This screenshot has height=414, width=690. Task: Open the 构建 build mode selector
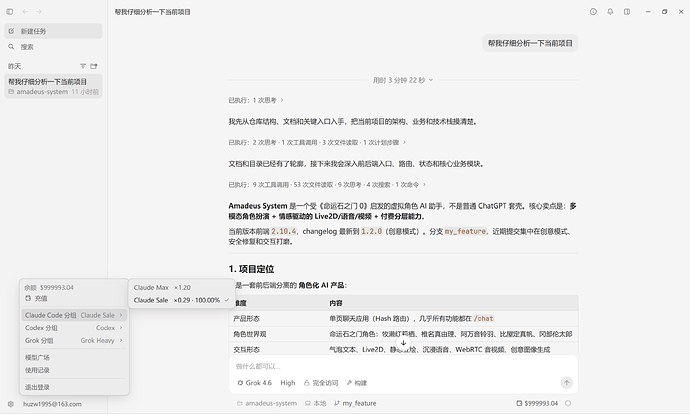point(356,383)
